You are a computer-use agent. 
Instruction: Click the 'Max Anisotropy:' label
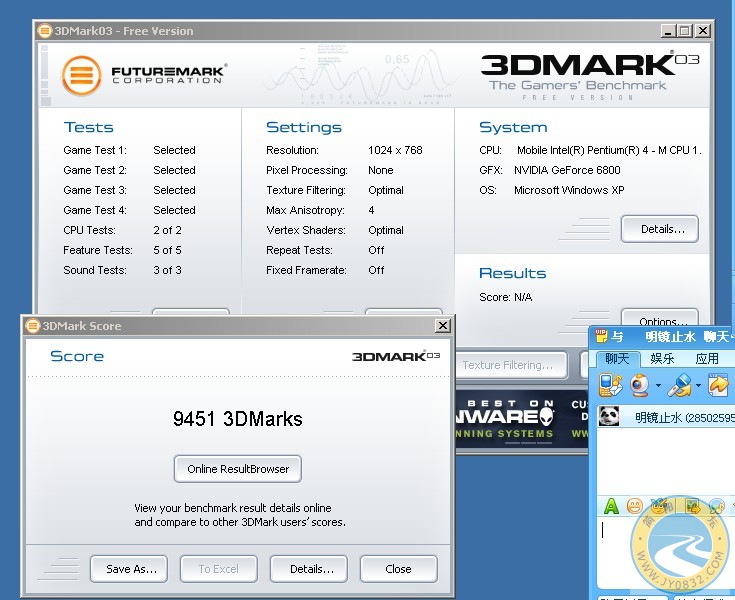click(x=305, y=210)
